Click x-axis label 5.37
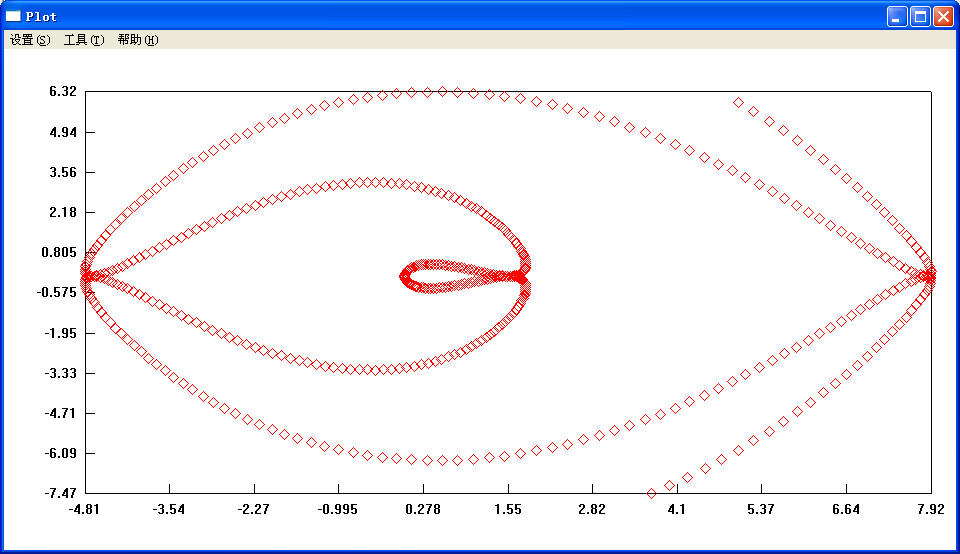The width and height of the screenshot is (960, 554). coord(761,509)
